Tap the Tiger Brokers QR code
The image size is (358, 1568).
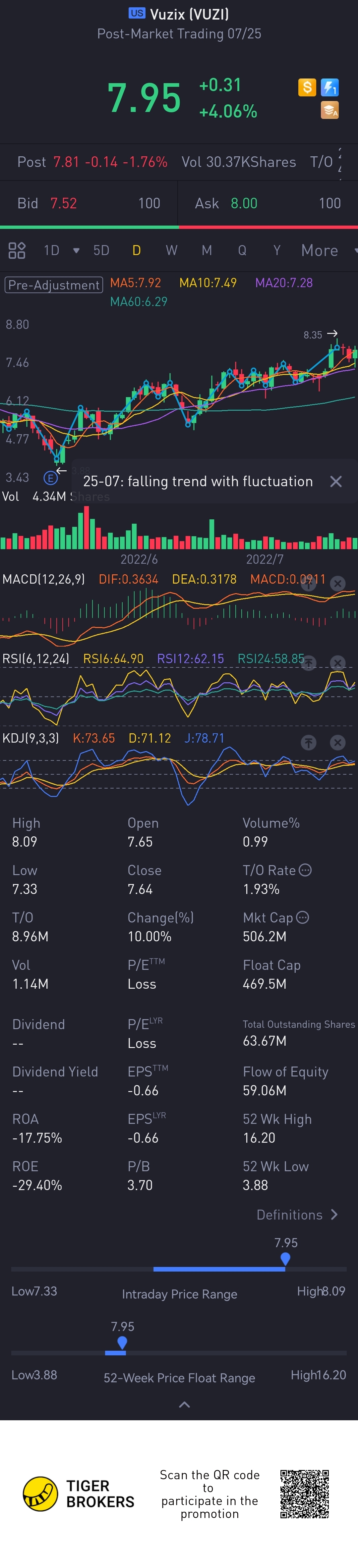coord(304,1494)
